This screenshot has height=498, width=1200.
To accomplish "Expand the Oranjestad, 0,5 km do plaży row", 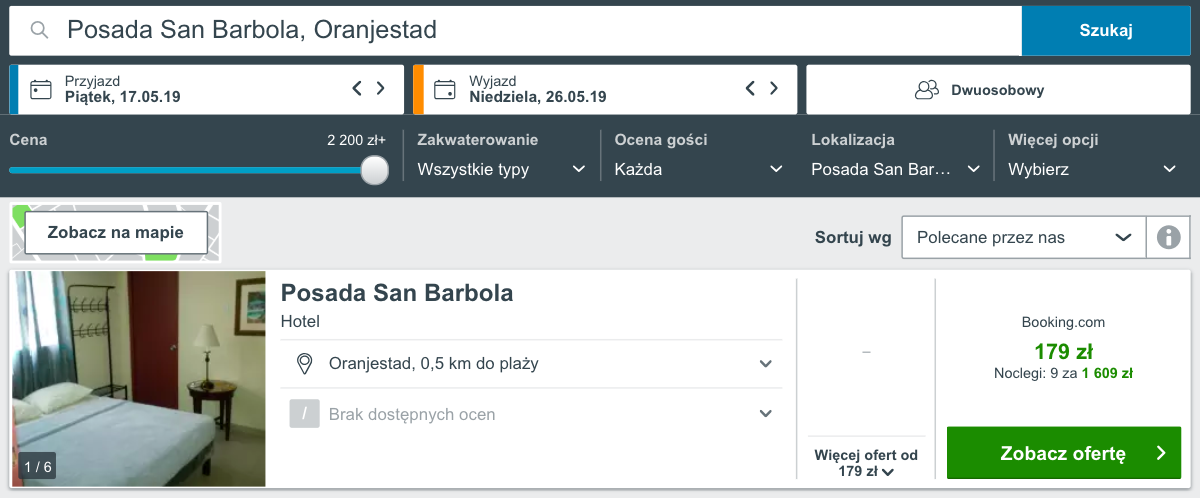I will coord(531,364).
